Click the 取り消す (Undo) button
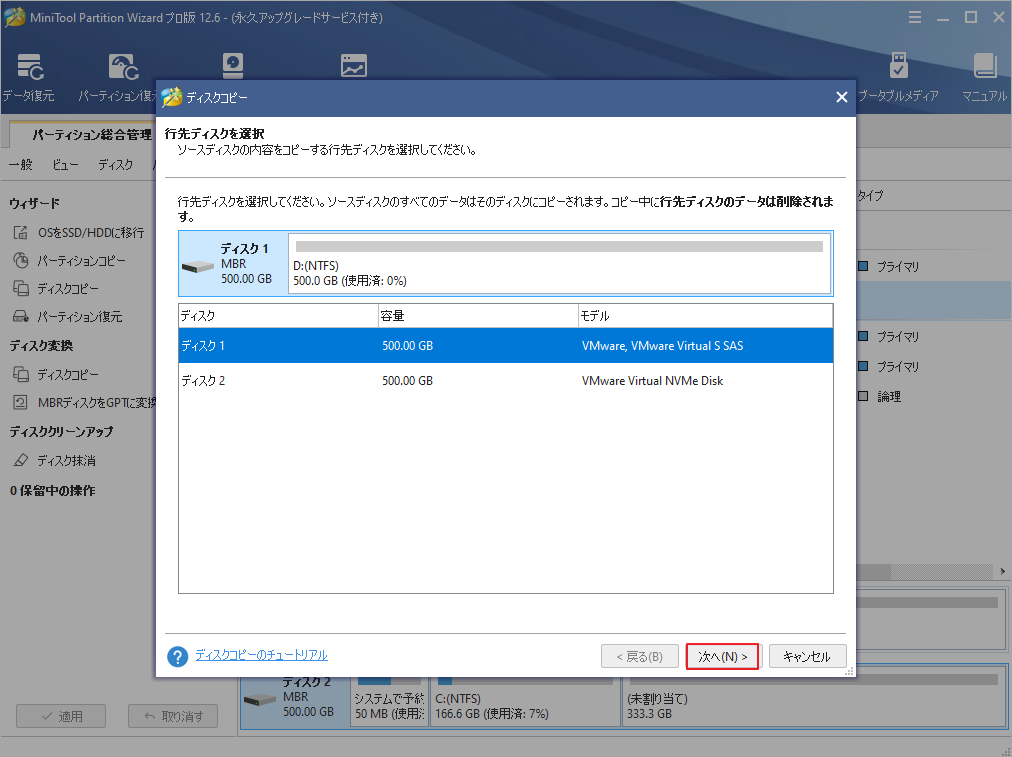 172,715
